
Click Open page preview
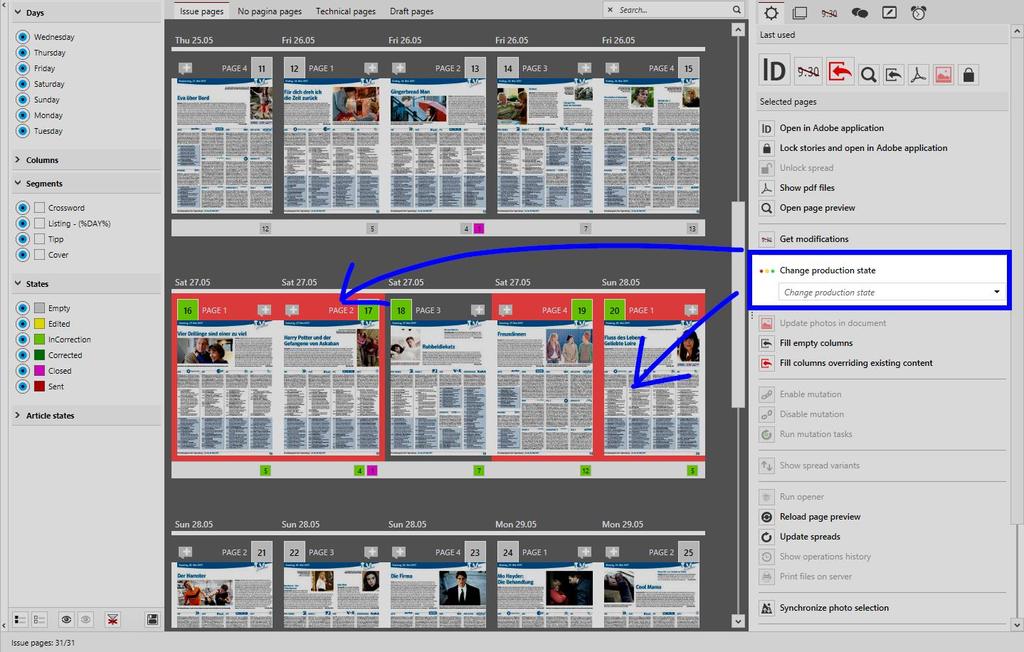(817, 208)
